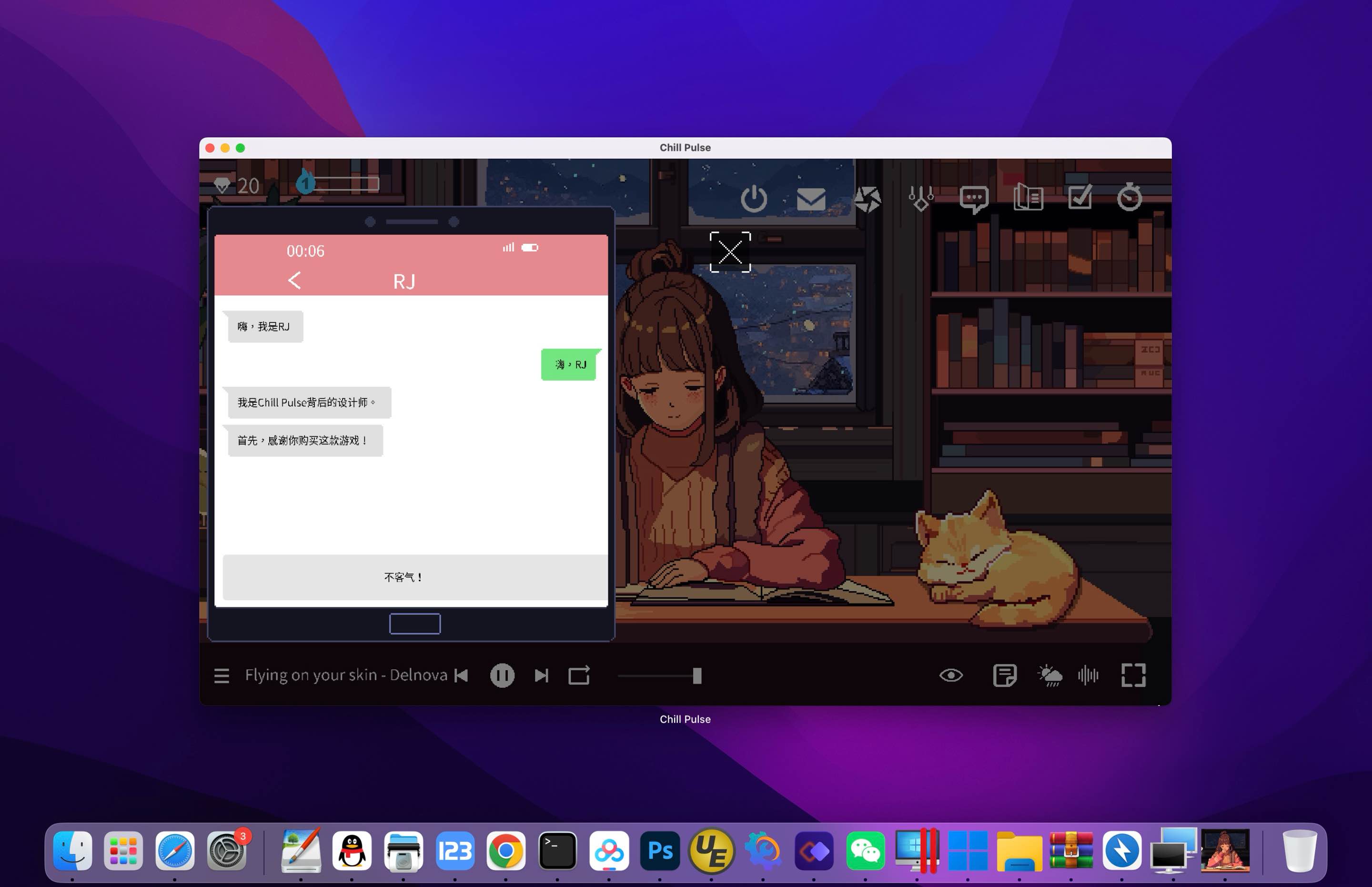Open System Preferences in the Dock
Screen dimensions: 1372x887
pos(226,850)
